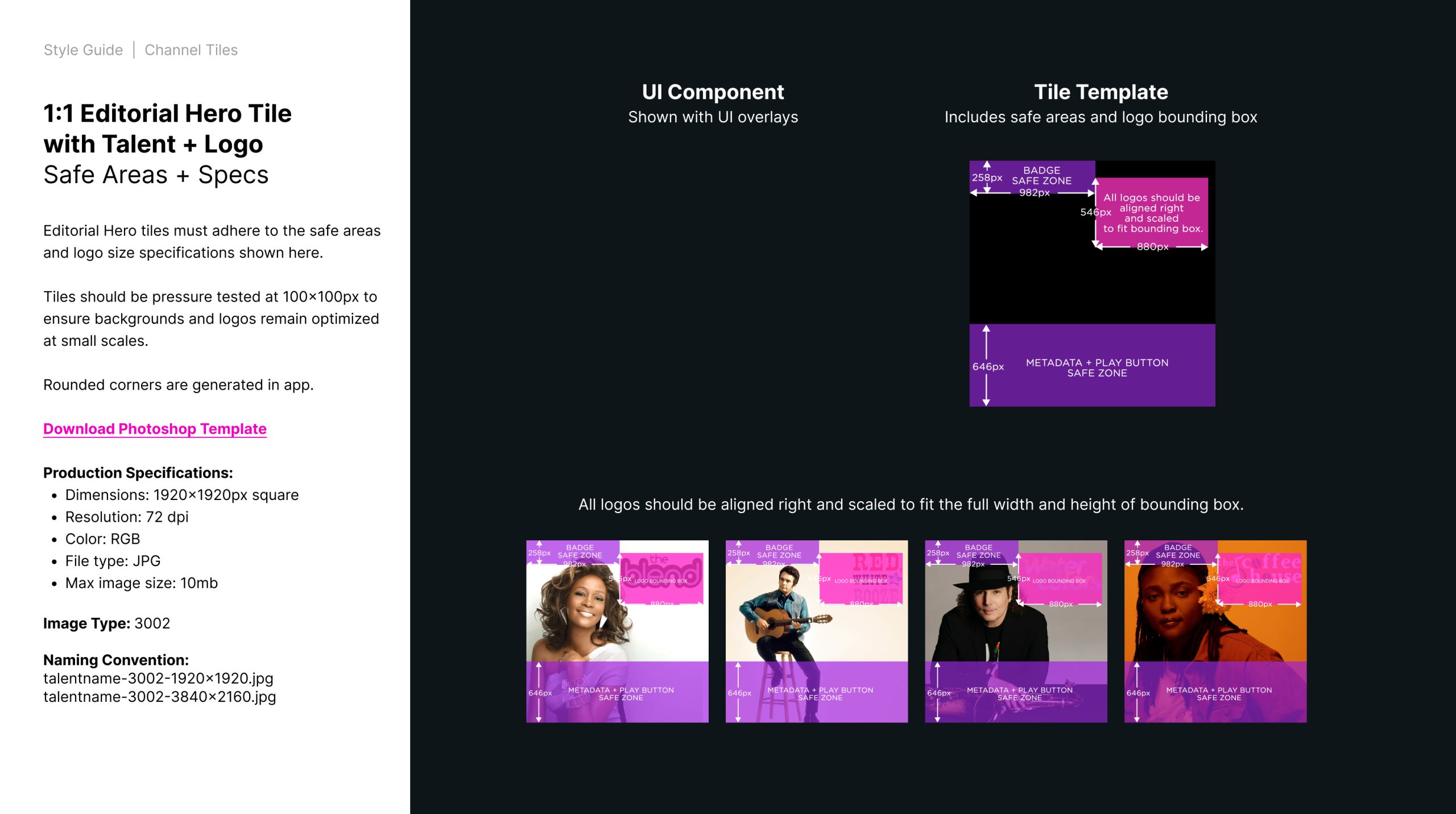Click the Tile Template heading
Image resolution: width=1456 pixels, height=814 pixels.
1101,92
